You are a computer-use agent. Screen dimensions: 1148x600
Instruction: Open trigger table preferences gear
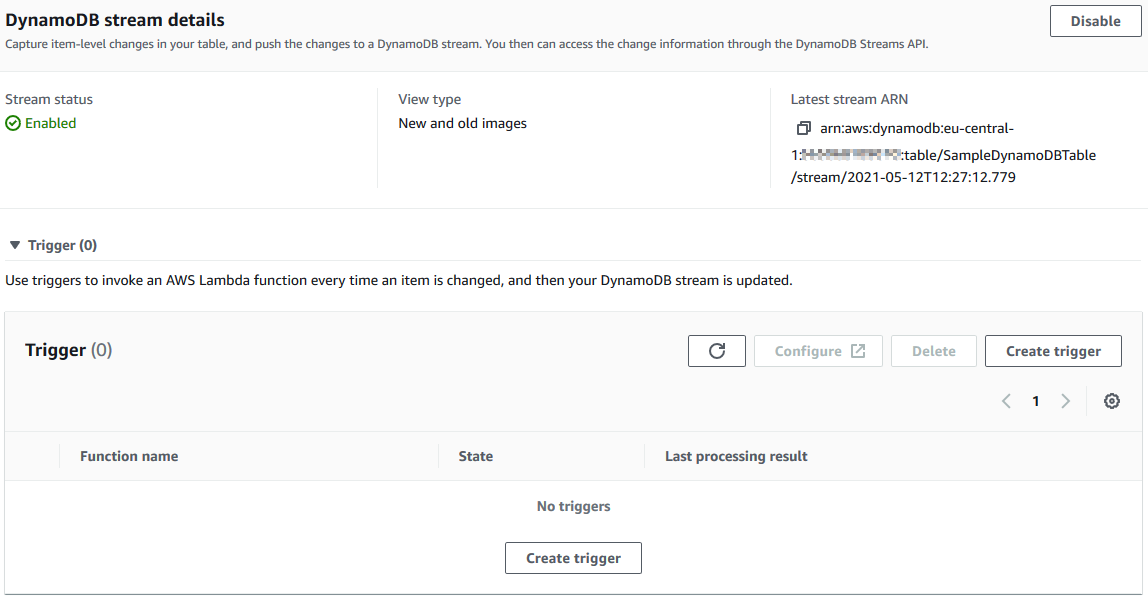click(1111, 401)
